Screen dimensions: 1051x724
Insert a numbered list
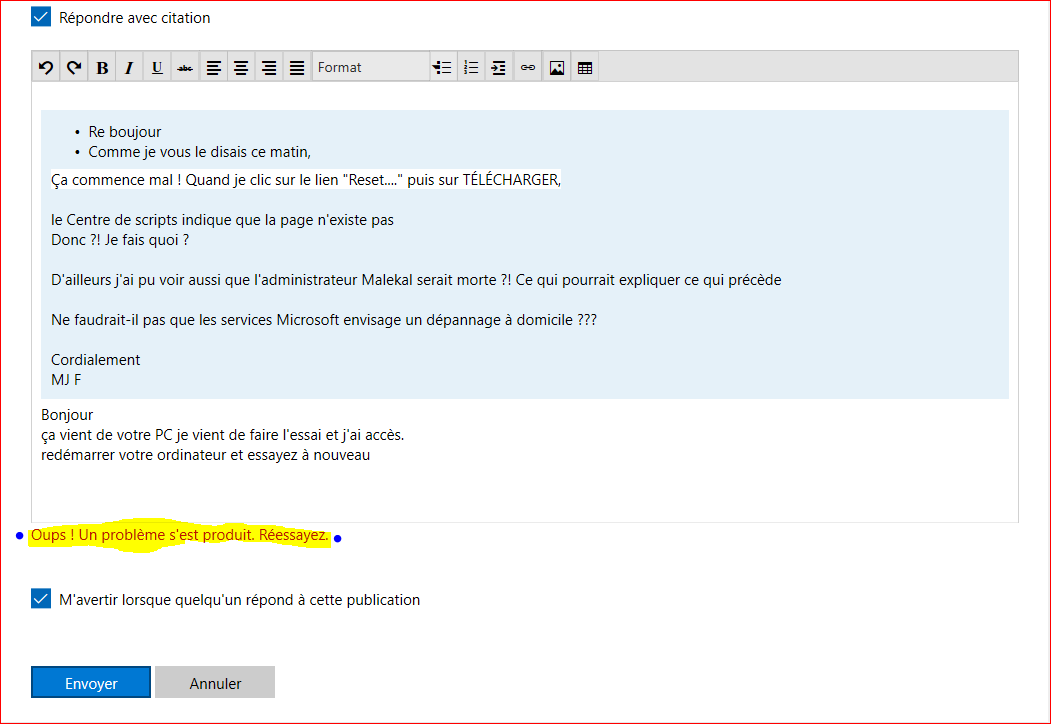[471, 67]
